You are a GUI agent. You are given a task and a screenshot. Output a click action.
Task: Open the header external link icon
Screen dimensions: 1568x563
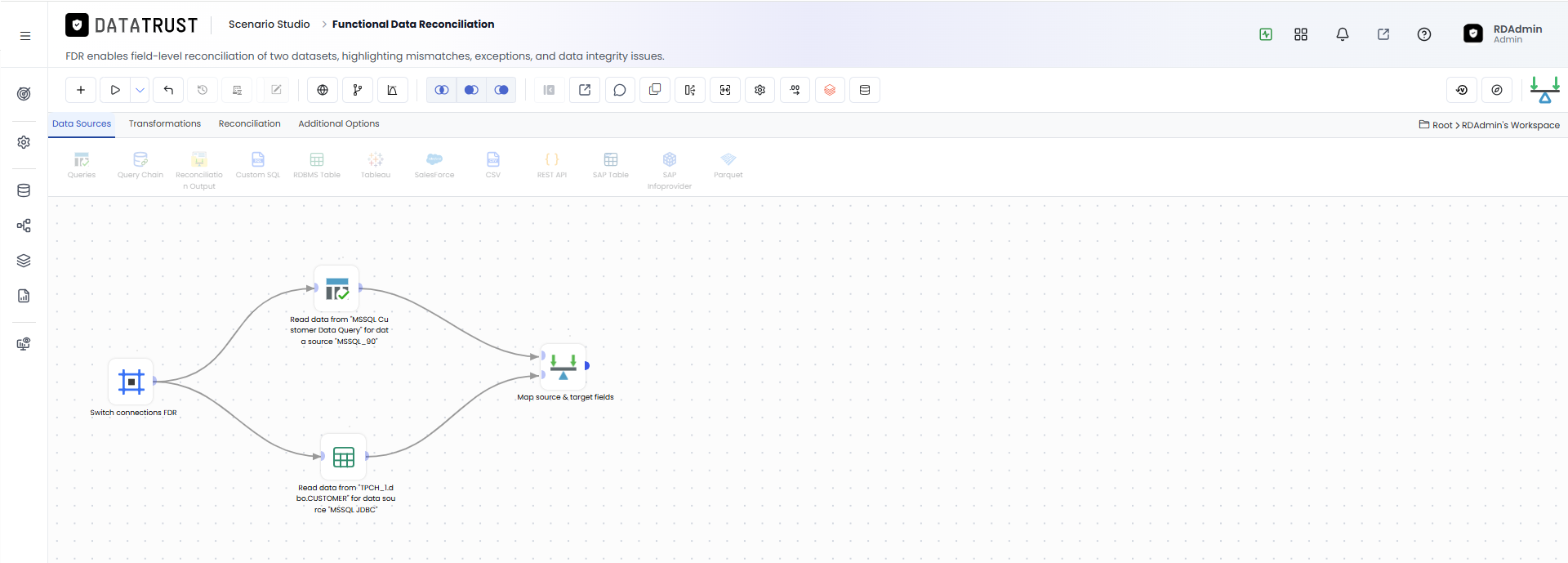[x=1383, y=34]
